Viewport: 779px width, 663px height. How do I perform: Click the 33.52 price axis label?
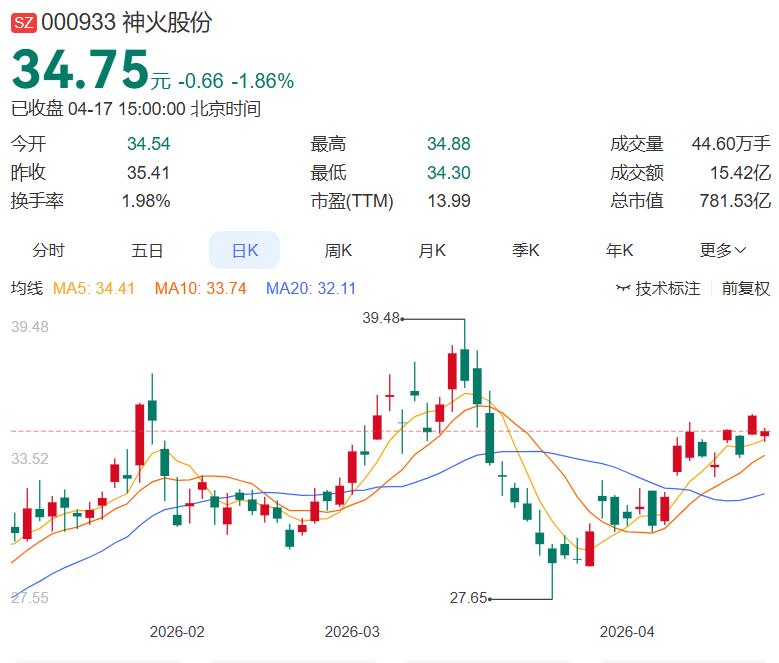coord(30,458)
